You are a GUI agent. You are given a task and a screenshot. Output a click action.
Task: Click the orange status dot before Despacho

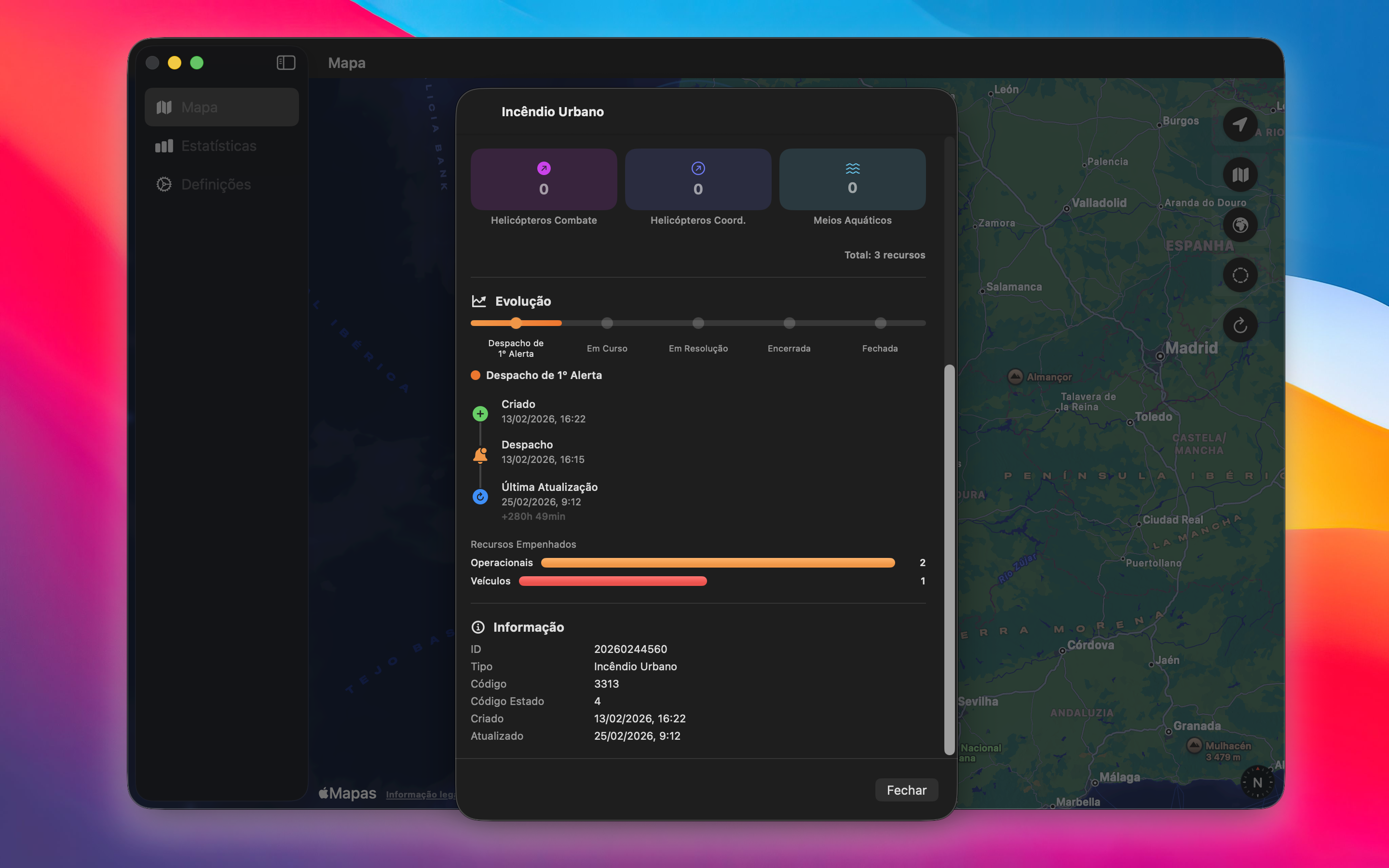pos(475,376)
